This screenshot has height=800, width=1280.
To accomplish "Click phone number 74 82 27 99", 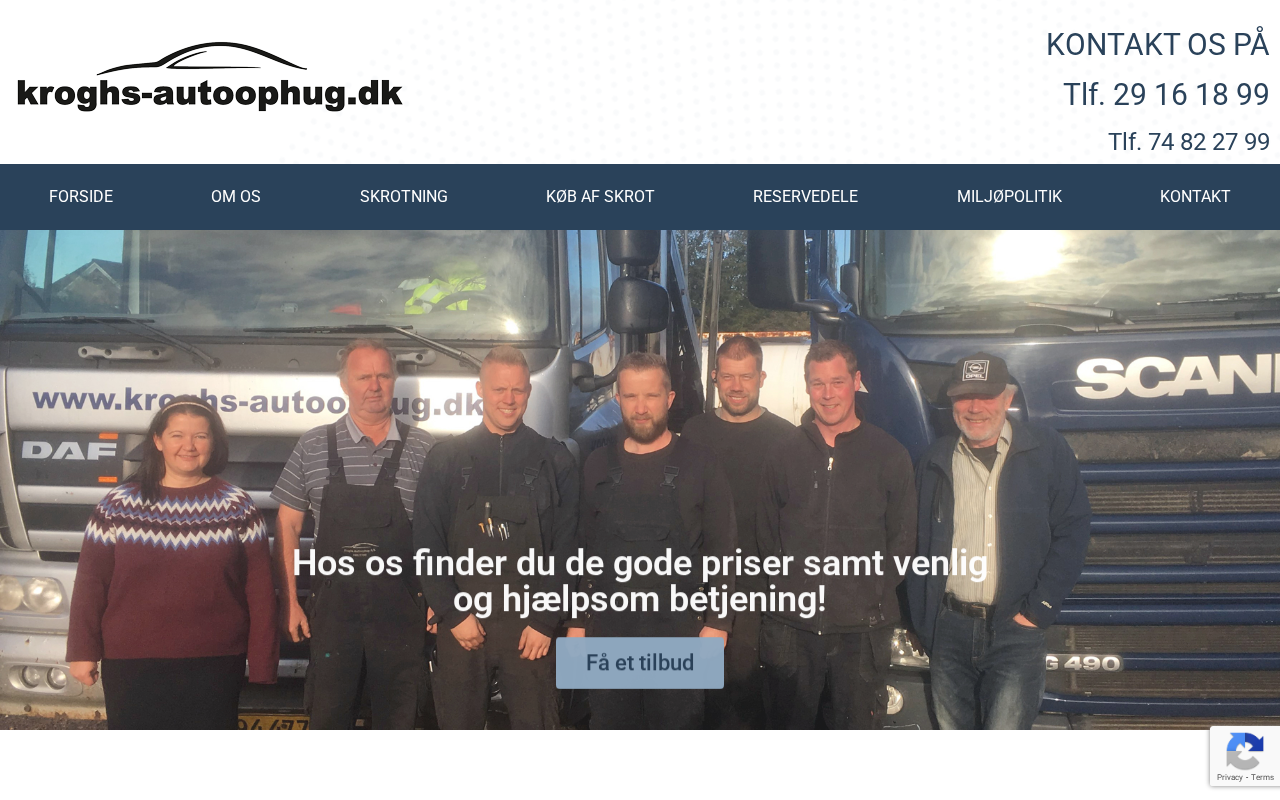I will coord(1189,142).
